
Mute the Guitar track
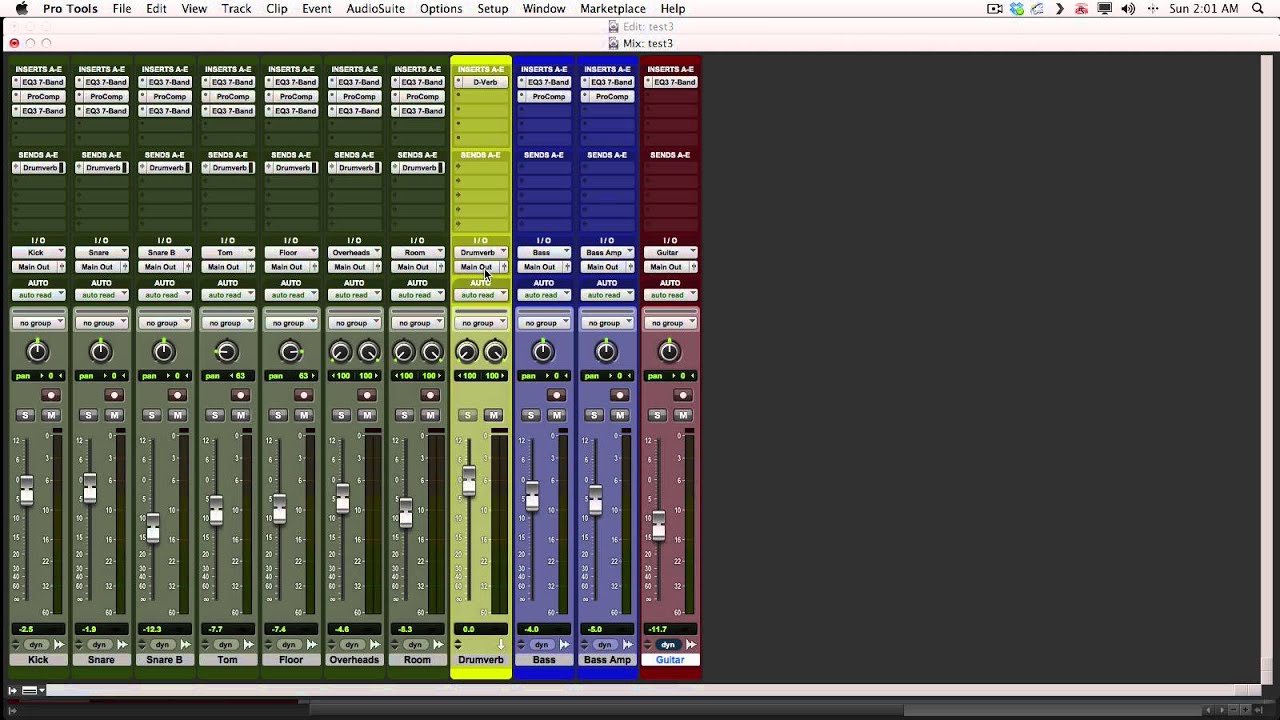coord(682,415)
